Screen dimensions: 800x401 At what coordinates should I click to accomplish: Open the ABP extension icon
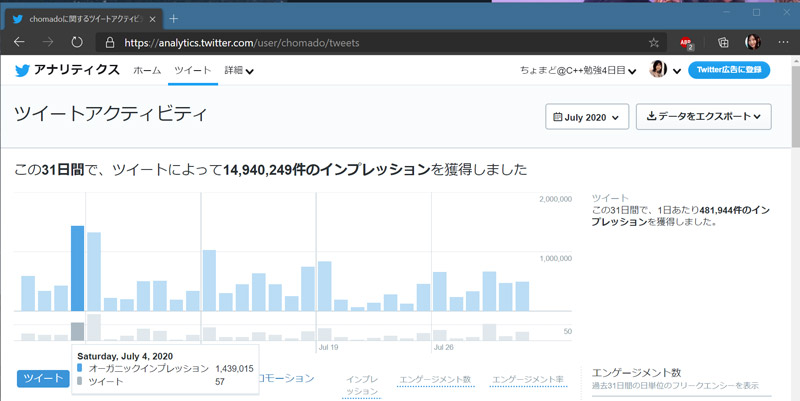687,43
